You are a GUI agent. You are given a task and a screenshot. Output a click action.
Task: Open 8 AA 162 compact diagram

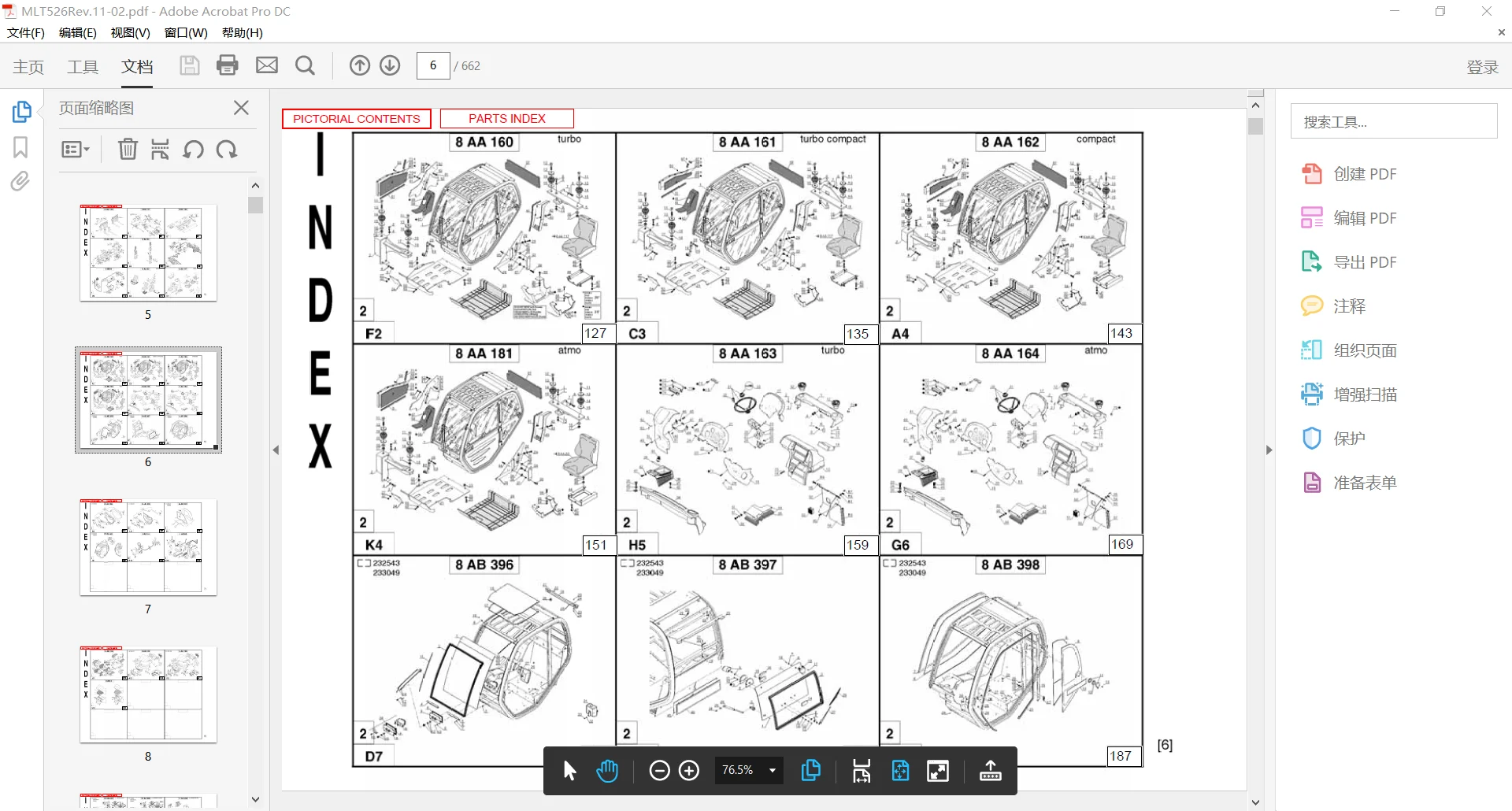pos(1011,238)
